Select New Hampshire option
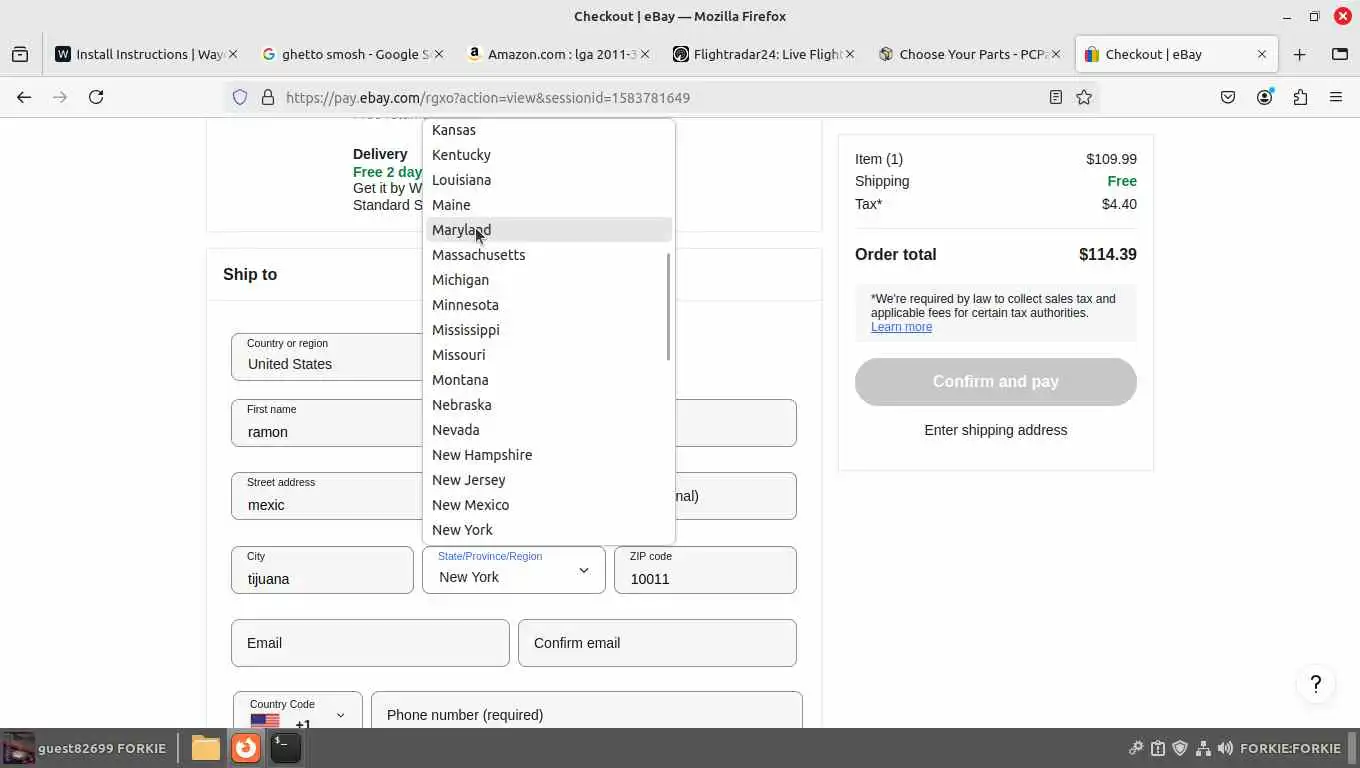The width and height of the screenshot is (1360, 768). 549,455
